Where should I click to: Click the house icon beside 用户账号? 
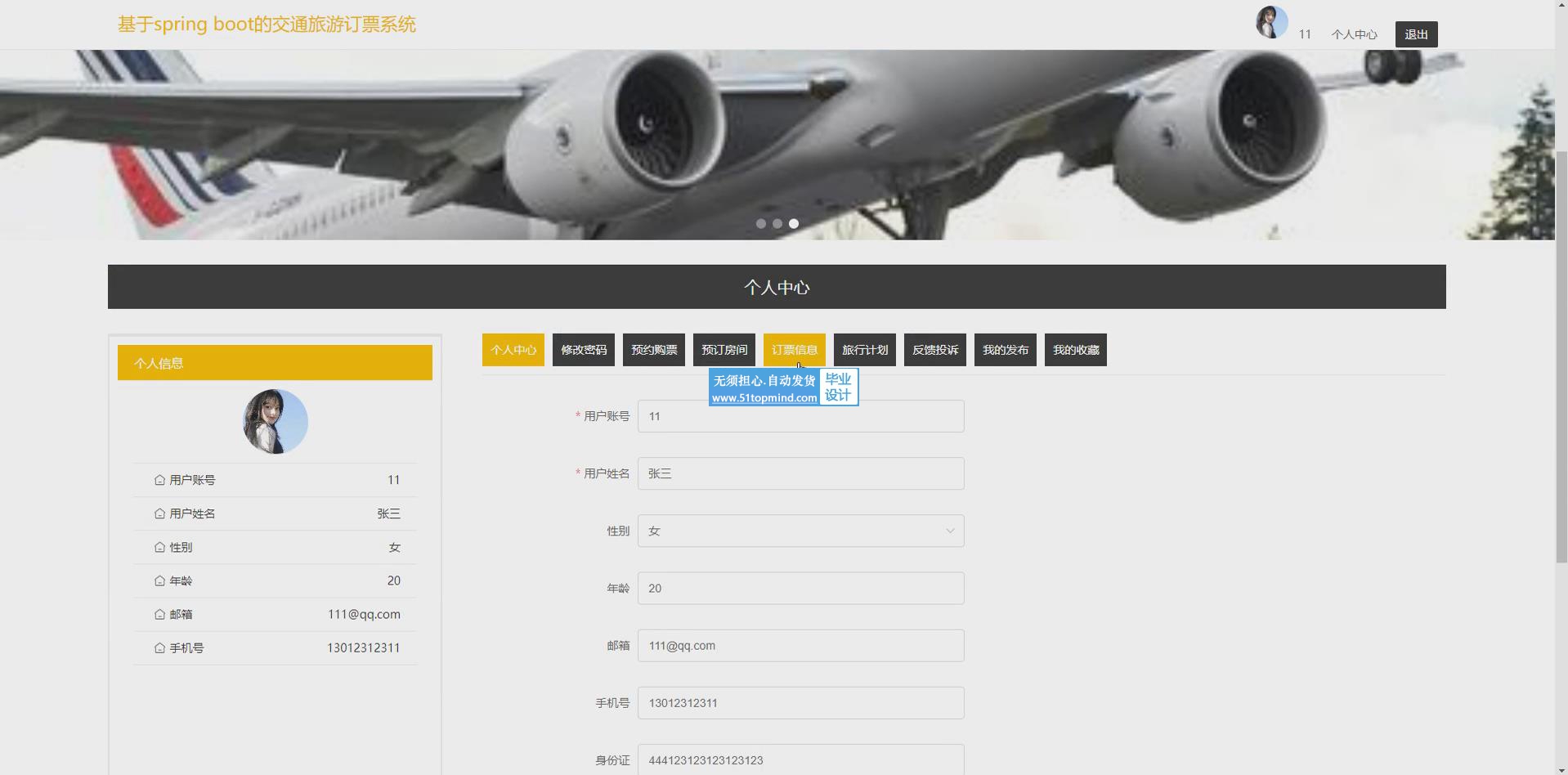(x=159, y=480)
